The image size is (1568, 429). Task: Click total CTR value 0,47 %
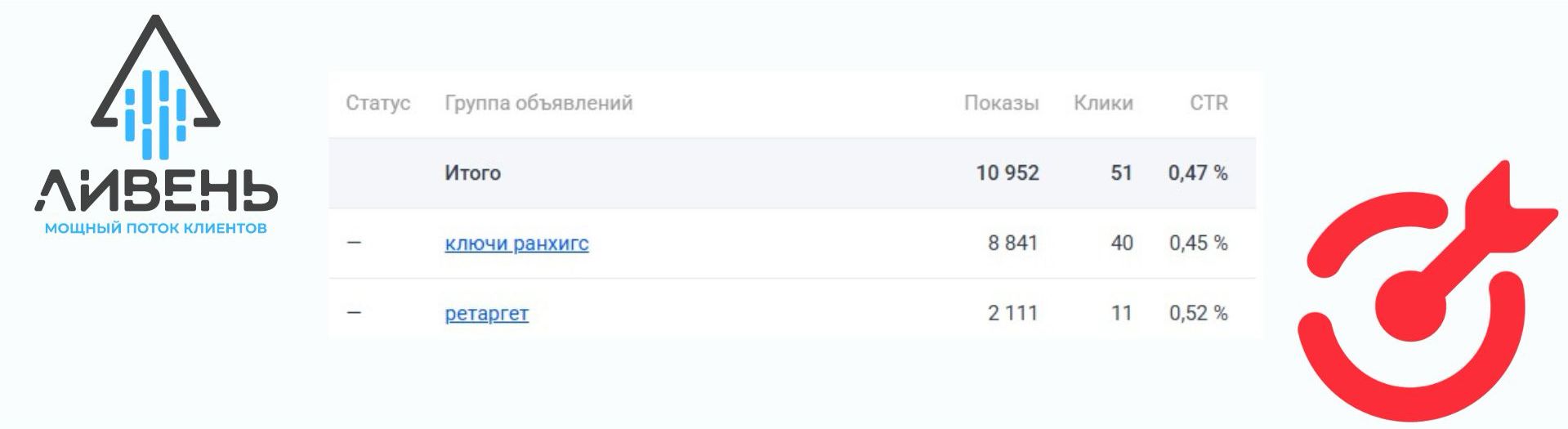pos(1198,173)
